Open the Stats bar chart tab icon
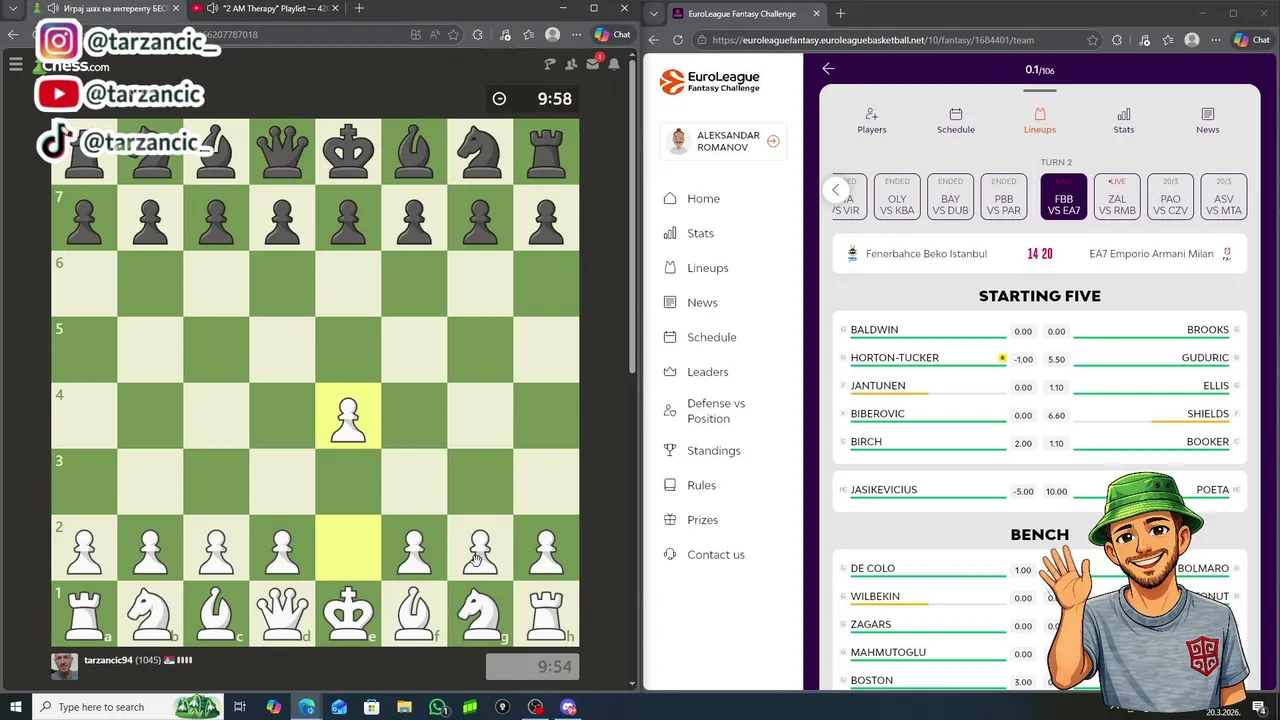This screenshot has width=1280, height=720. pyautogui.click(x=1124, y=114)
